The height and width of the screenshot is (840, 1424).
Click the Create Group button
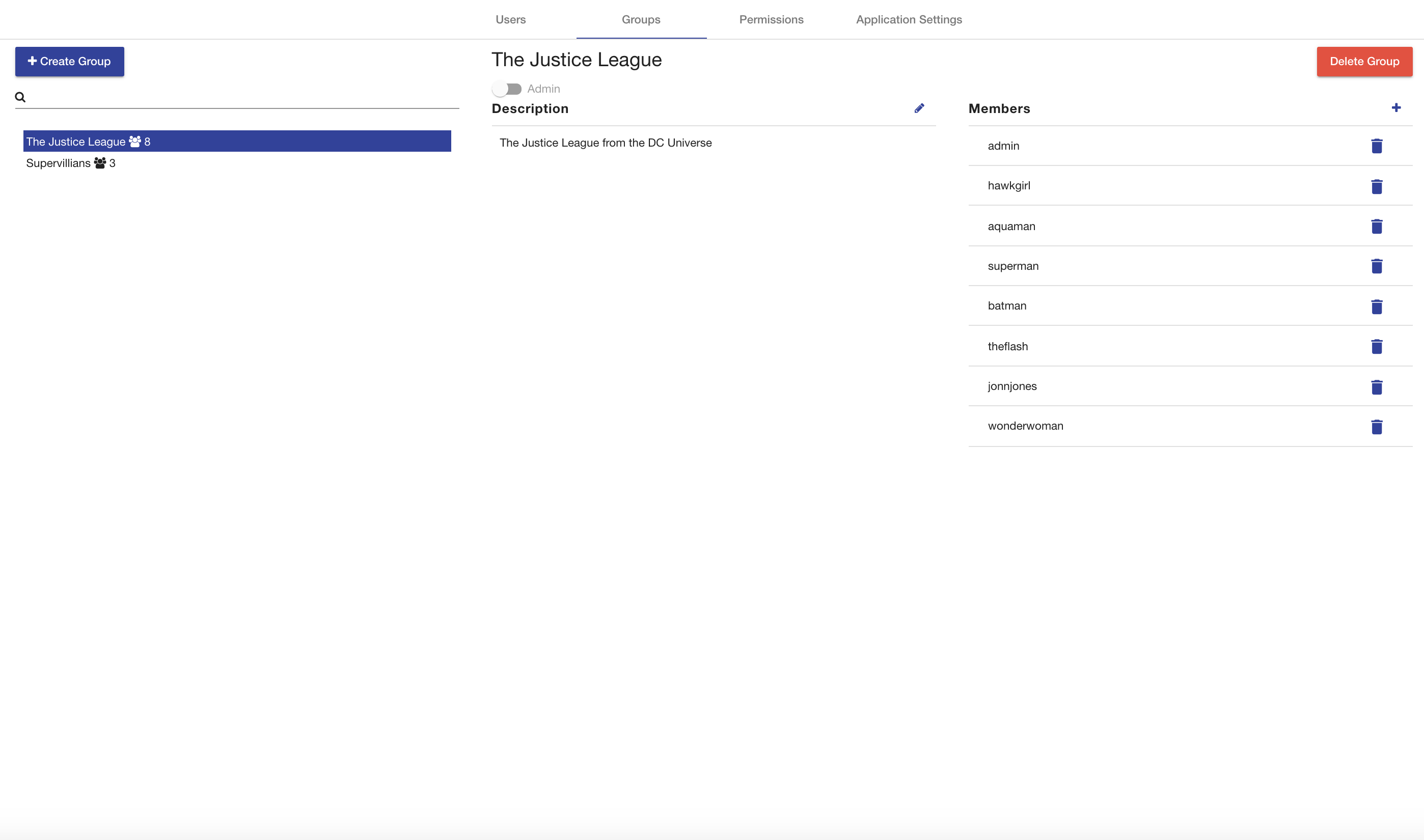[x=69, y=61]
